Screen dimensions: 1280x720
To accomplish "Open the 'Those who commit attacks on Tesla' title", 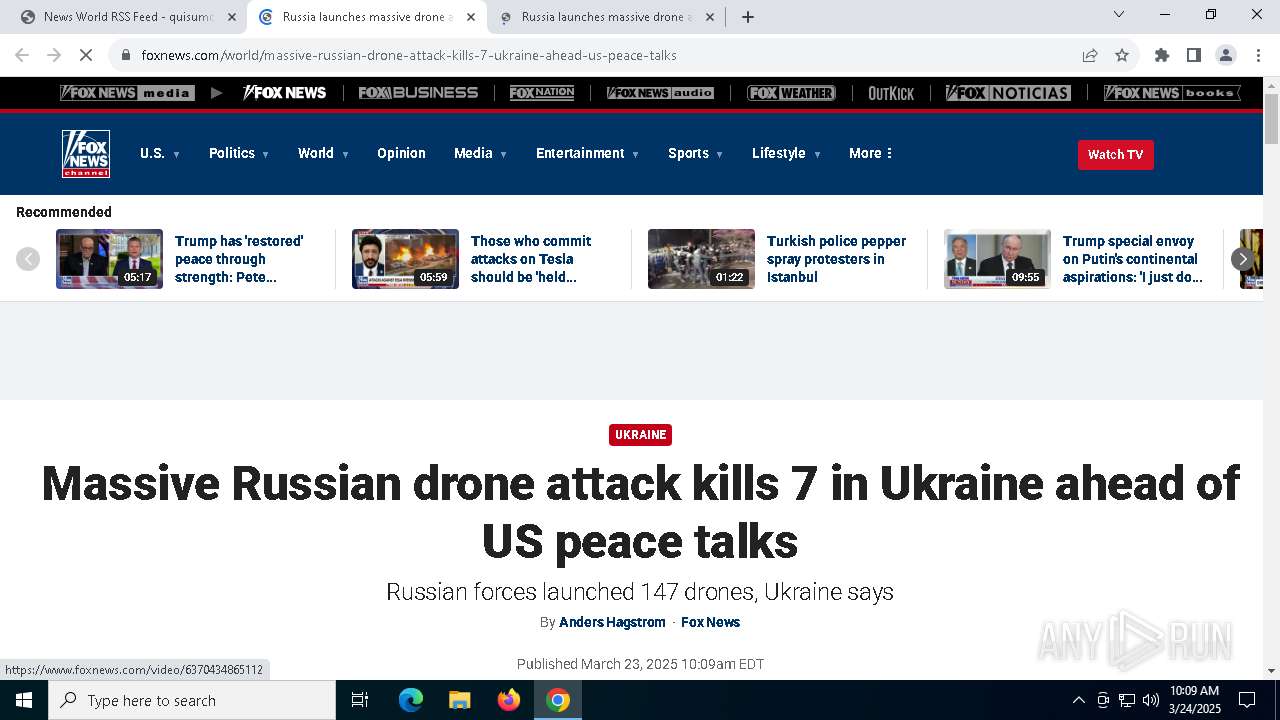I will pyautogui.click(x=531, y=259).
